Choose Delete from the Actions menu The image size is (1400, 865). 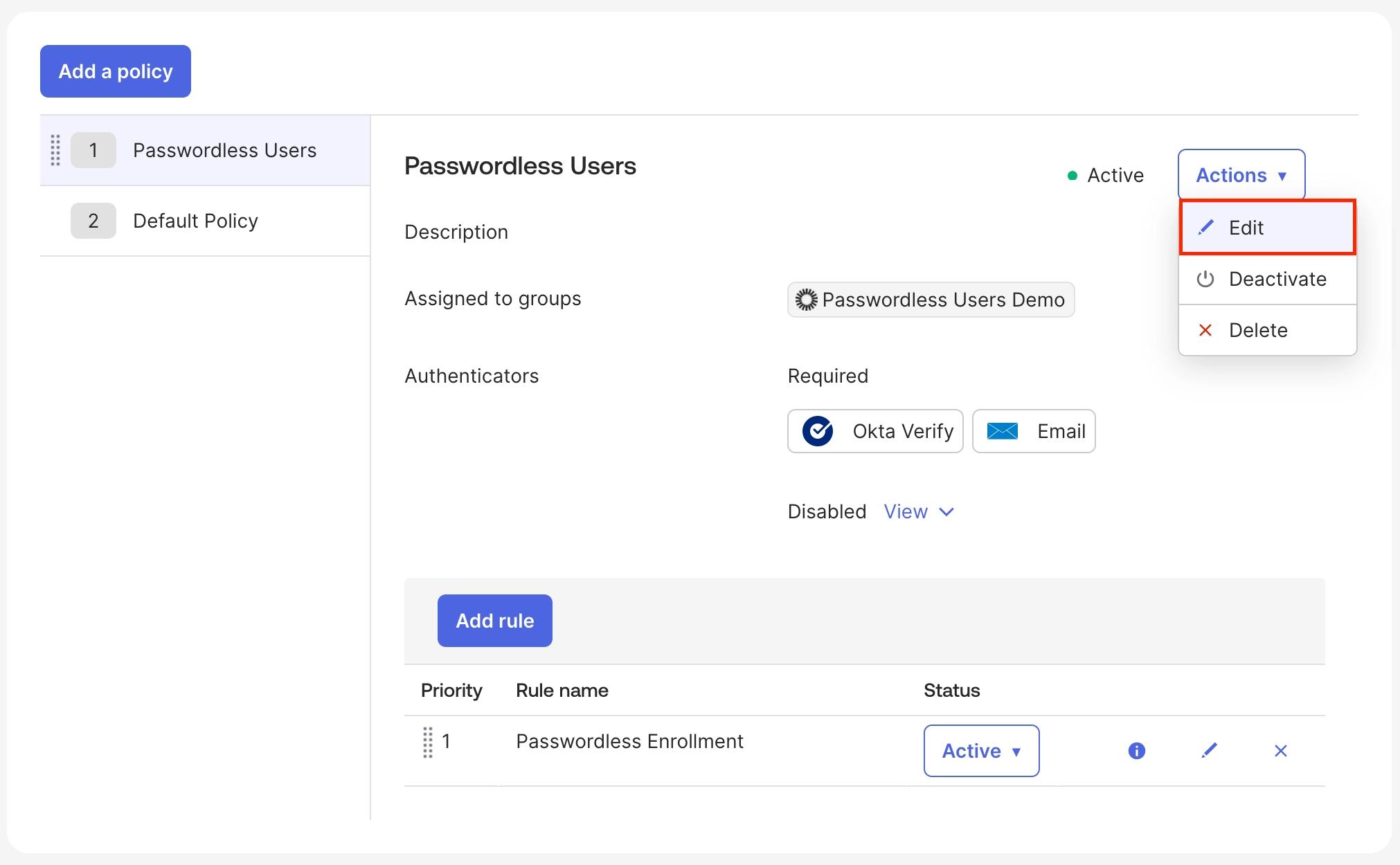click(1266, 330)
